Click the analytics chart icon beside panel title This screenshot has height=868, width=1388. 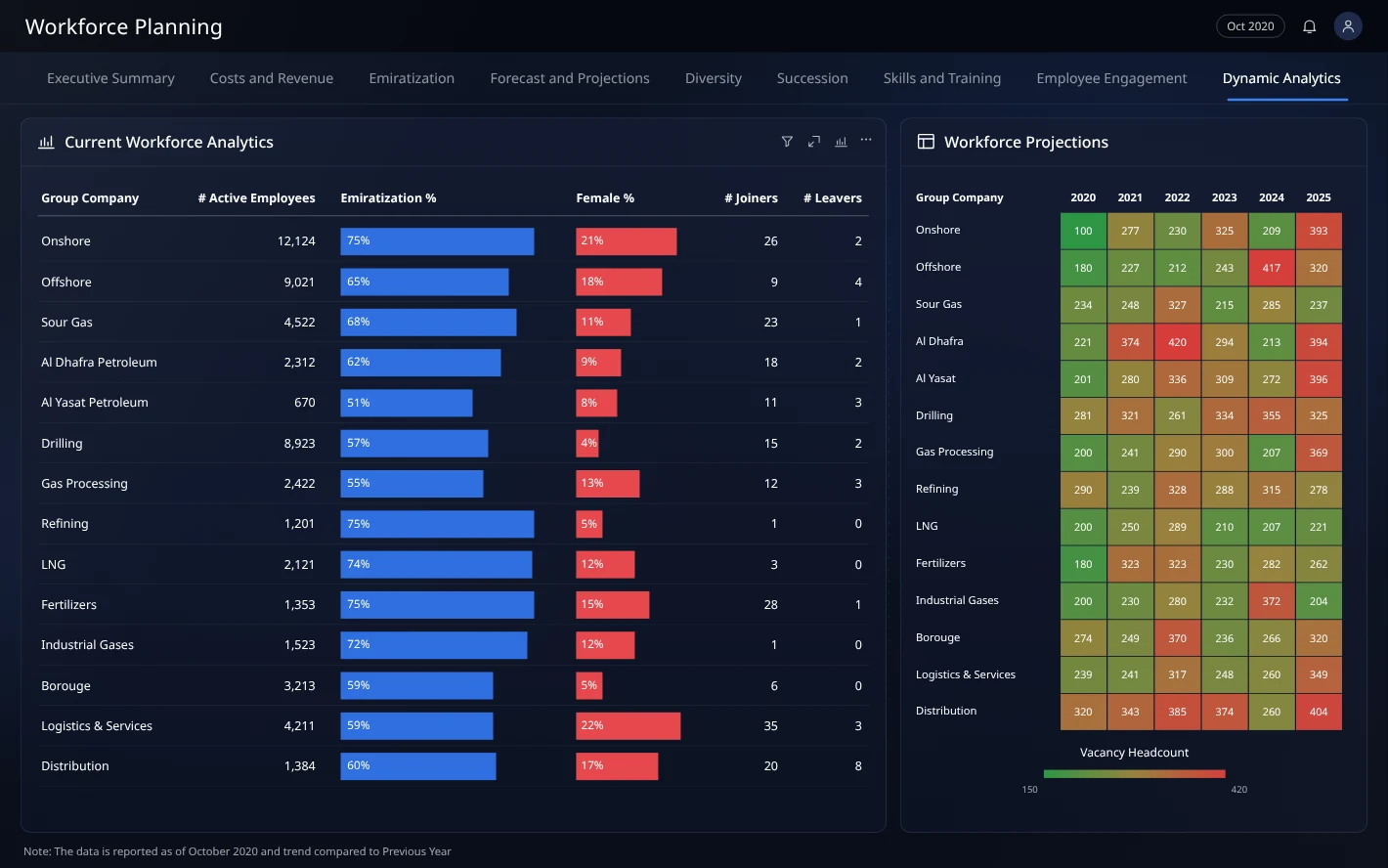pos(46,142)
